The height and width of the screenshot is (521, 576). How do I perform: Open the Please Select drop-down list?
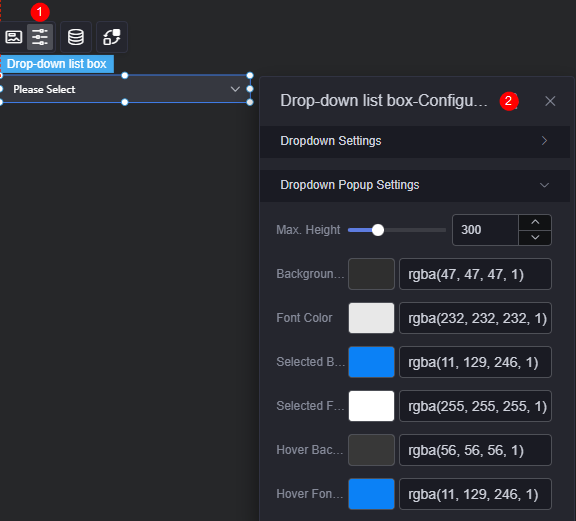click(125, 89)
